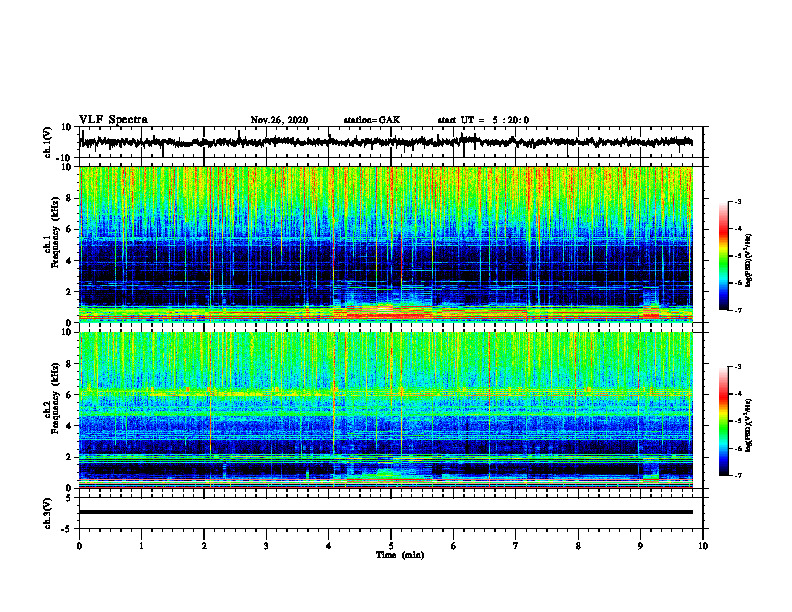Click the ch.1 color scale bar

tap(723, 256)
